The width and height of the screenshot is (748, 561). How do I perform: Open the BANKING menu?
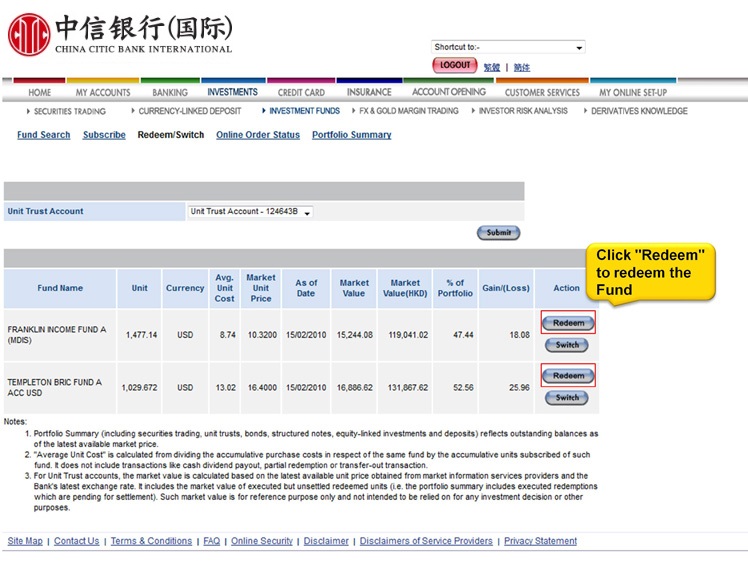tap(170, 93)
